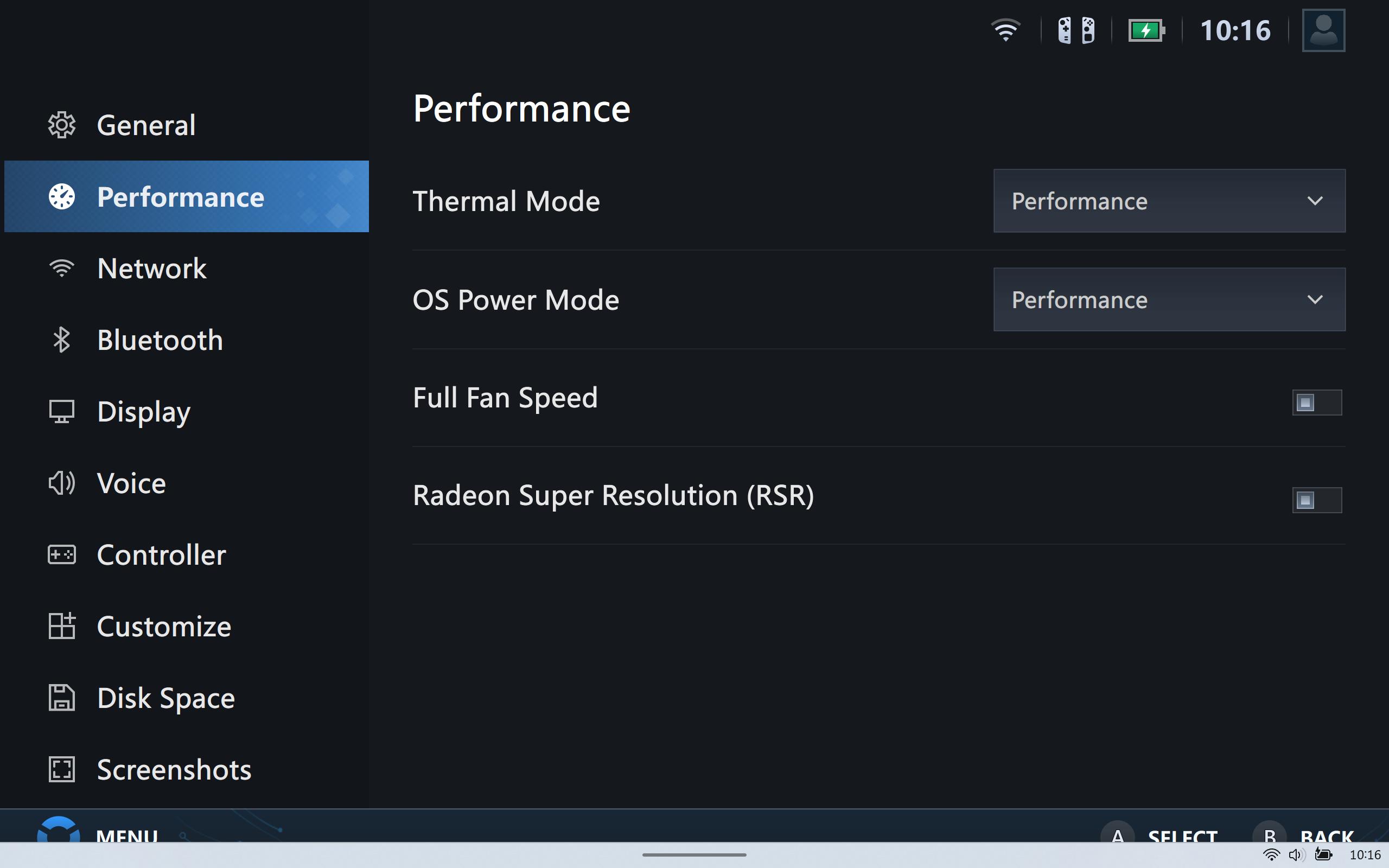Viewport: 1389px width, 868px height.
Task: Click the Customize grid icon
Action: point(61,626)
